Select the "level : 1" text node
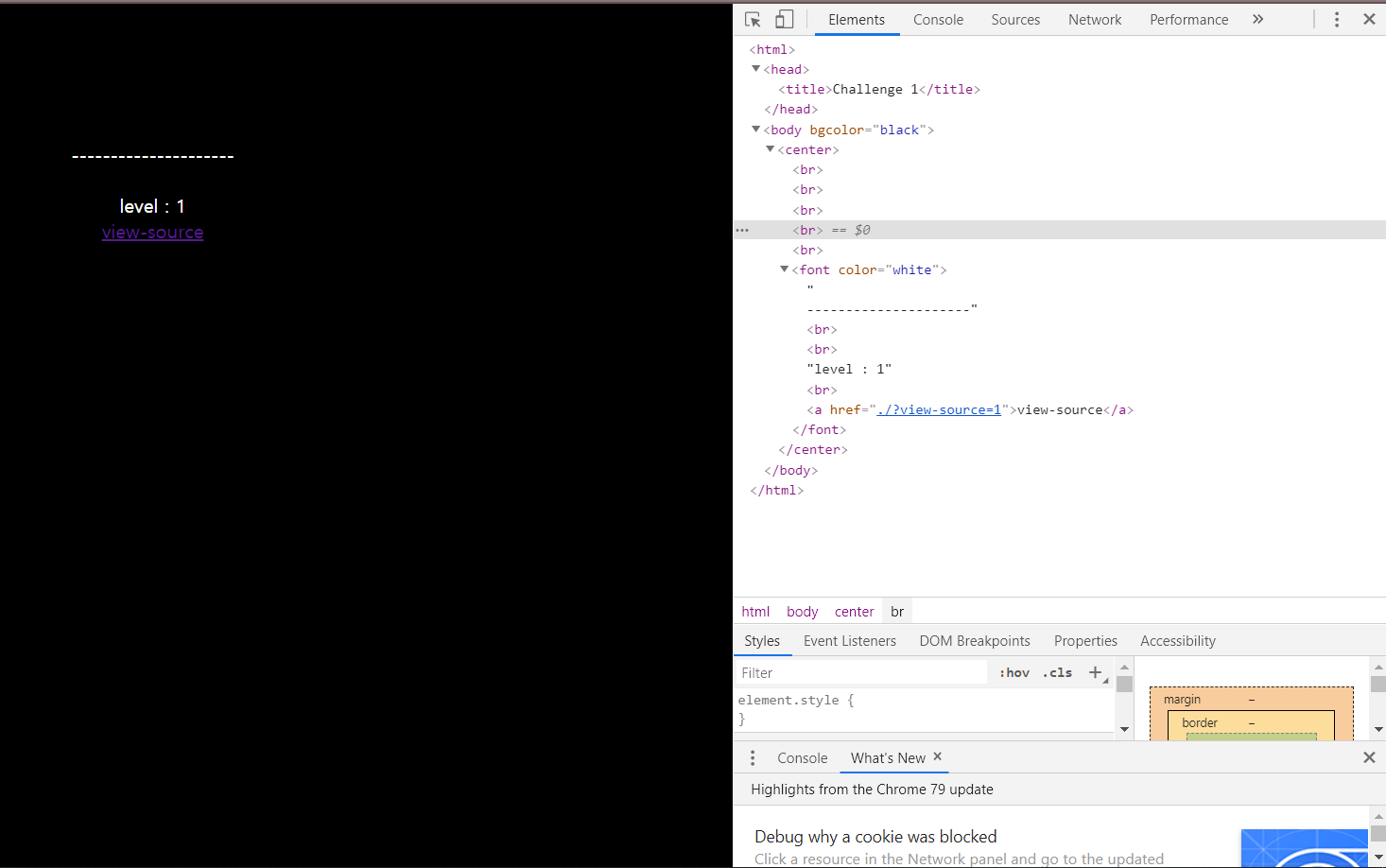This screenshot has height=868, width=1386. point(849,370)
